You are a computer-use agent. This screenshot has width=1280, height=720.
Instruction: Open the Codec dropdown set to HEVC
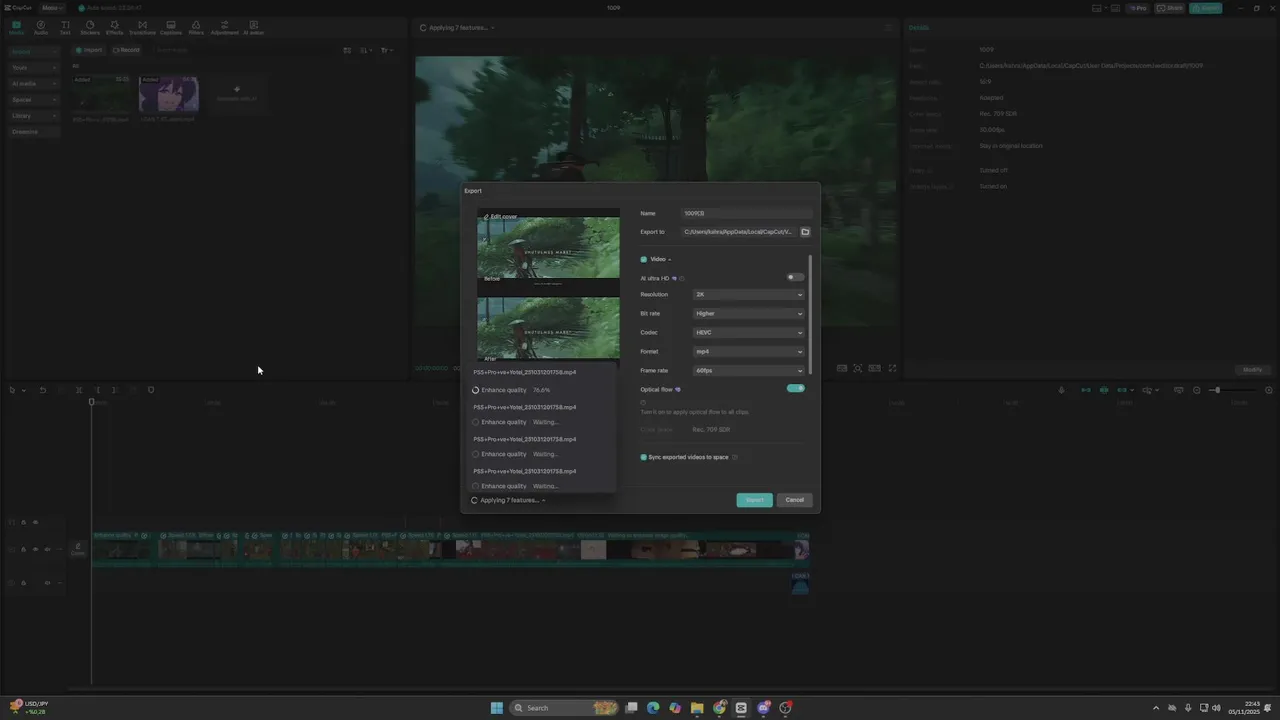(749, 333)
